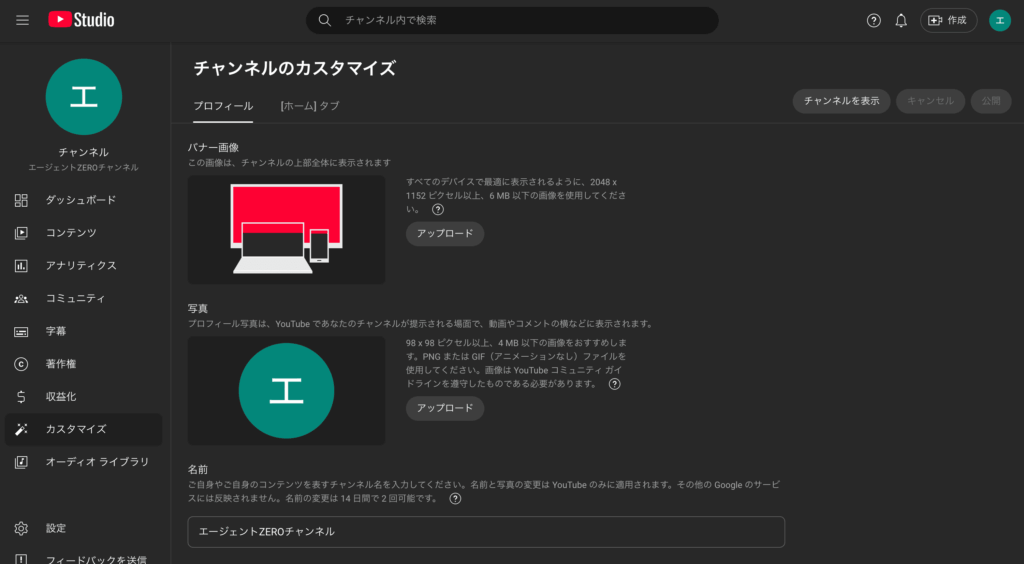Click the YouTube Studio logo
The height and width of the screenshot is (564, 1024).
point(81,20)
